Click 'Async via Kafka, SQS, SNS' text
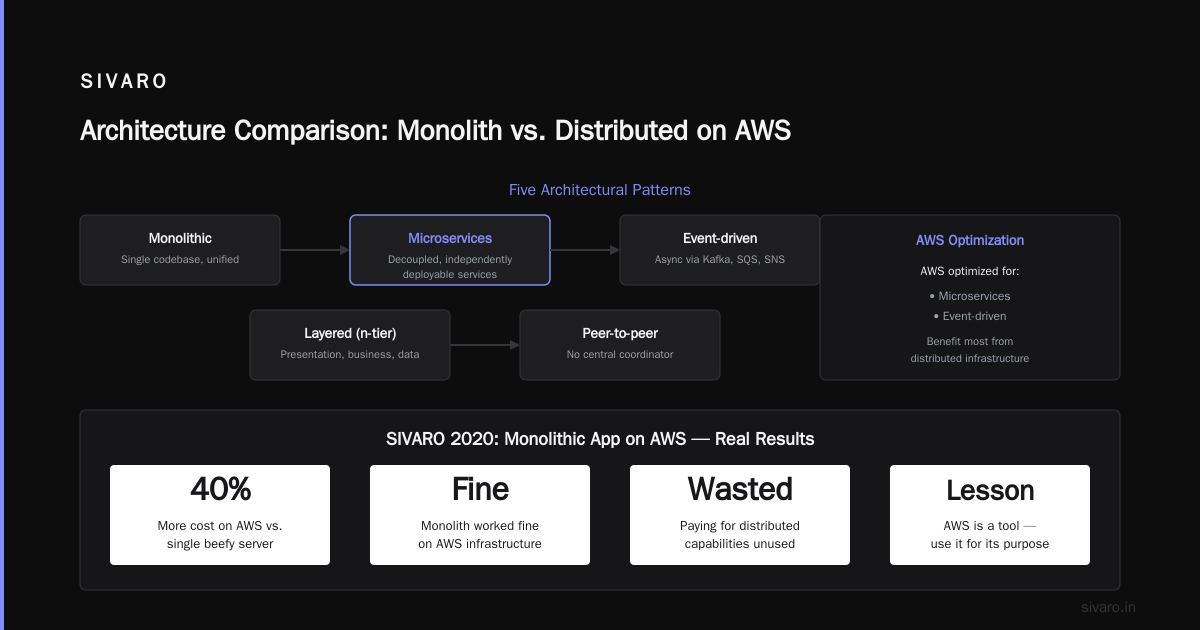Viewport: 1200px width, 630px height. click(720, 260)
